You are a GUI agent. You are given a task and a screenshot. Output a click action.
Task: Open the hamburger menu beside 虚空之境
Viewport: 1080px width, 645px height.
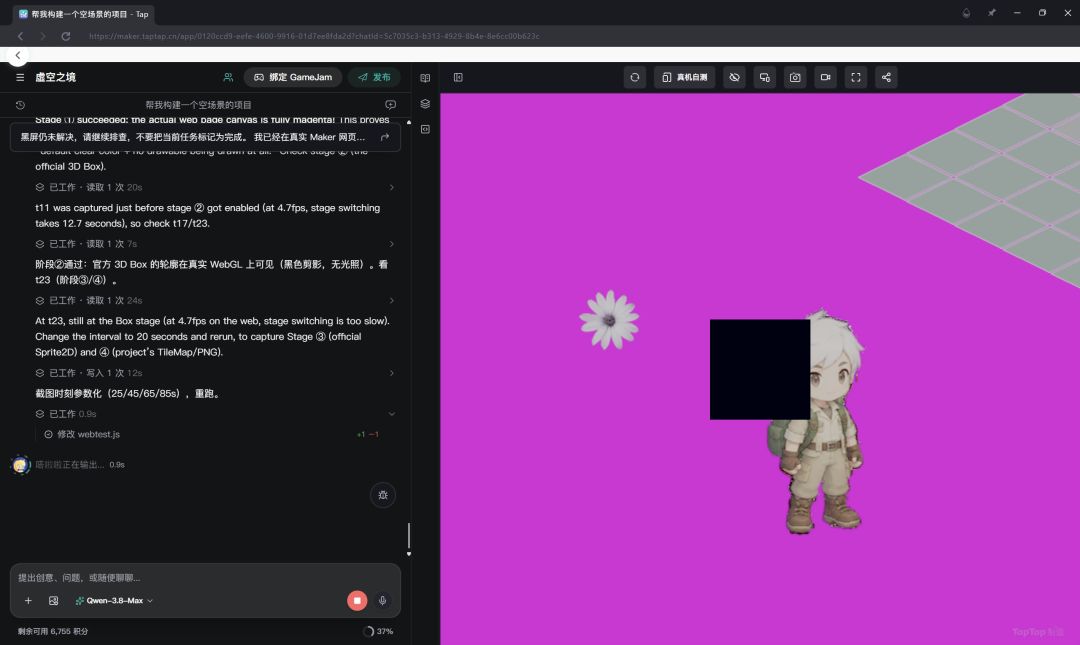20,77
